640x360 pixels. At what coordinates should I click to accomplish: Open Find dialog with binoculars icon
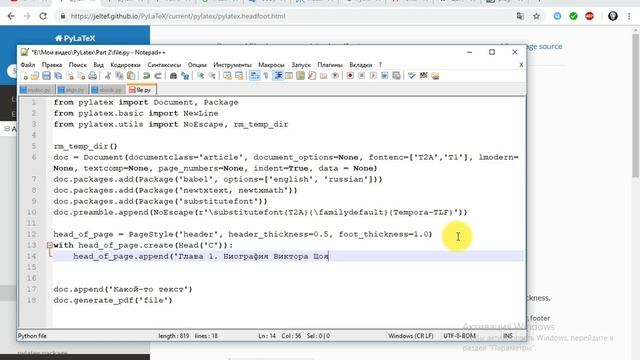173,76
